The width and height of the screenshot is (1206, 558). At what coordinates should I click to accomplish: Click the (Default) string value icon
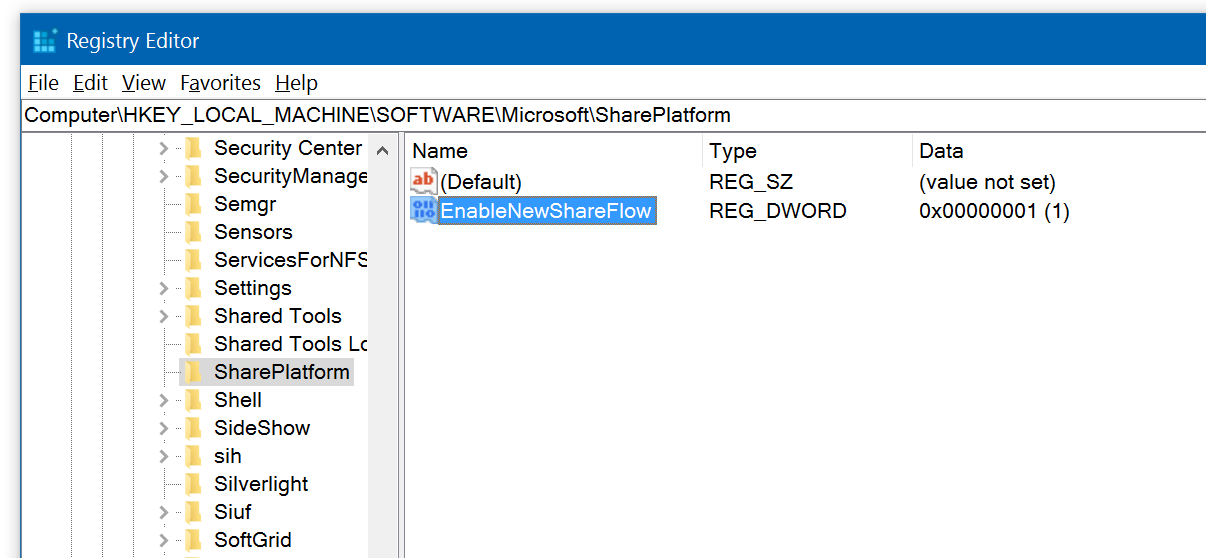(x=424, y=181)
